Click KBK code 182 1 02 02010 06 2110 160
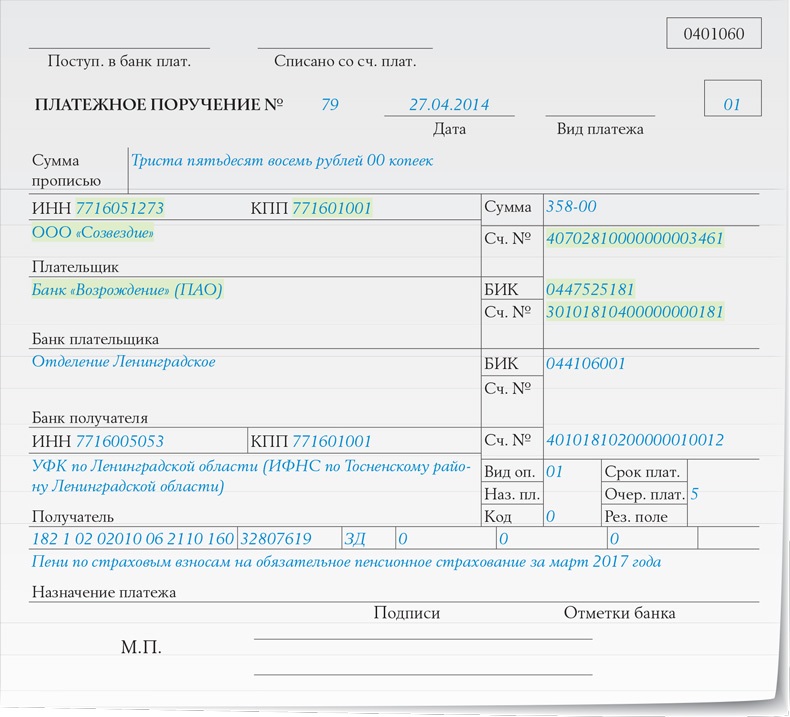Viewport: 790px width, 717px height. (133, 539)
